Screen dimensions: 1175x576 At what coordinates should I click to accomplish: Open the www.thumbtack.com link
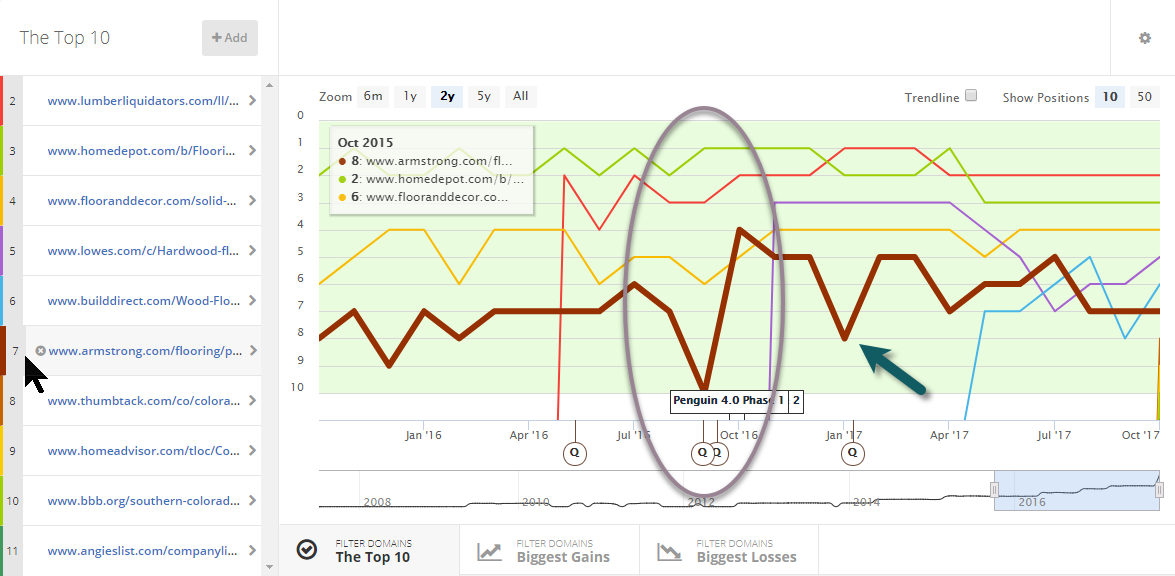tap(143, 401)
